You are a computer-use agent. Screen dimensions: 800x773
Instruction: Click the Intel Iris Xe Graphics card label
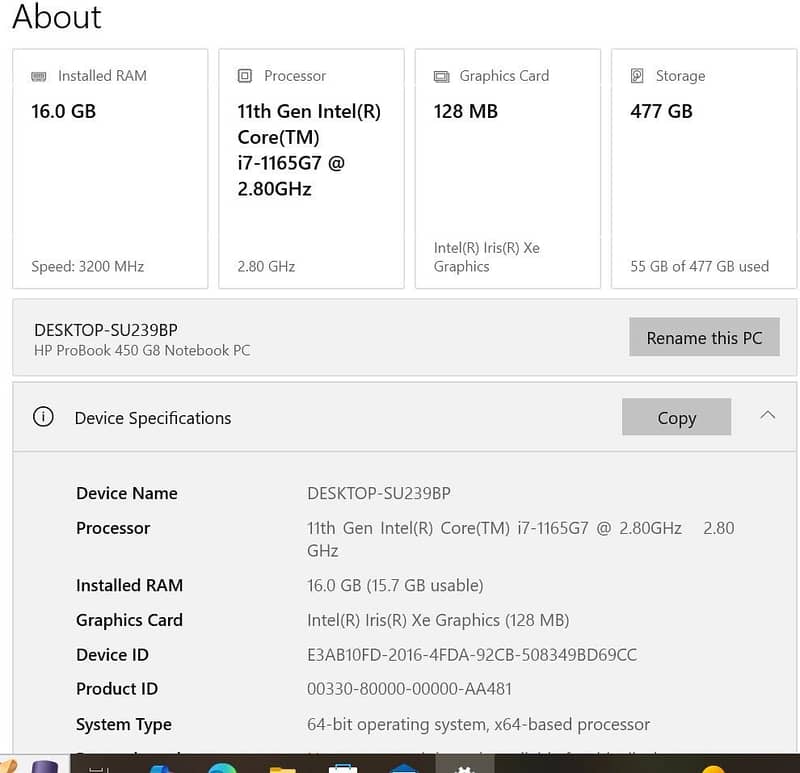[x=486, y=257]
